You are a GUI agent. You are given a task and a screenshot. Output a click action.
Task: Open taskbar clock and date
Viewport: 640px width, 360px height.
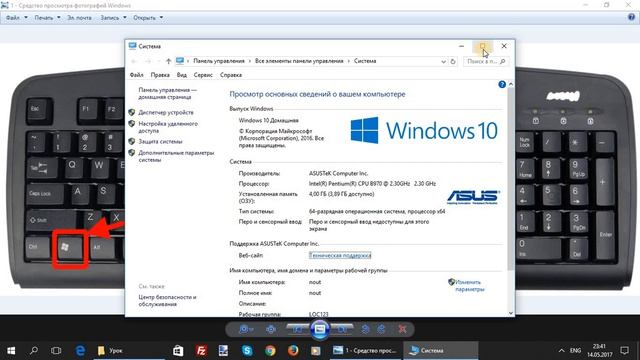[600, 351]
